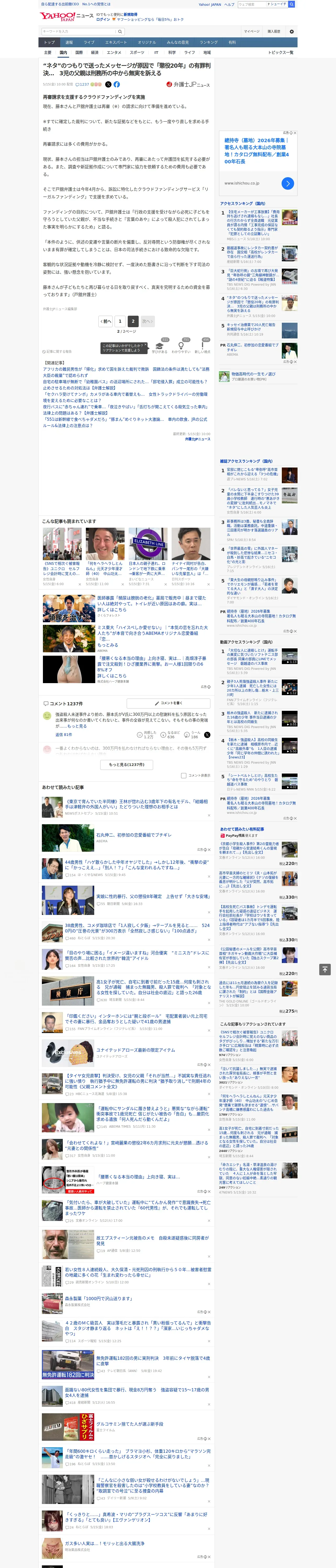Image resolution: width=336 pixels, height=1568 pixels.
Task: Open settings via the gear icon
Action: coord(291,32)
